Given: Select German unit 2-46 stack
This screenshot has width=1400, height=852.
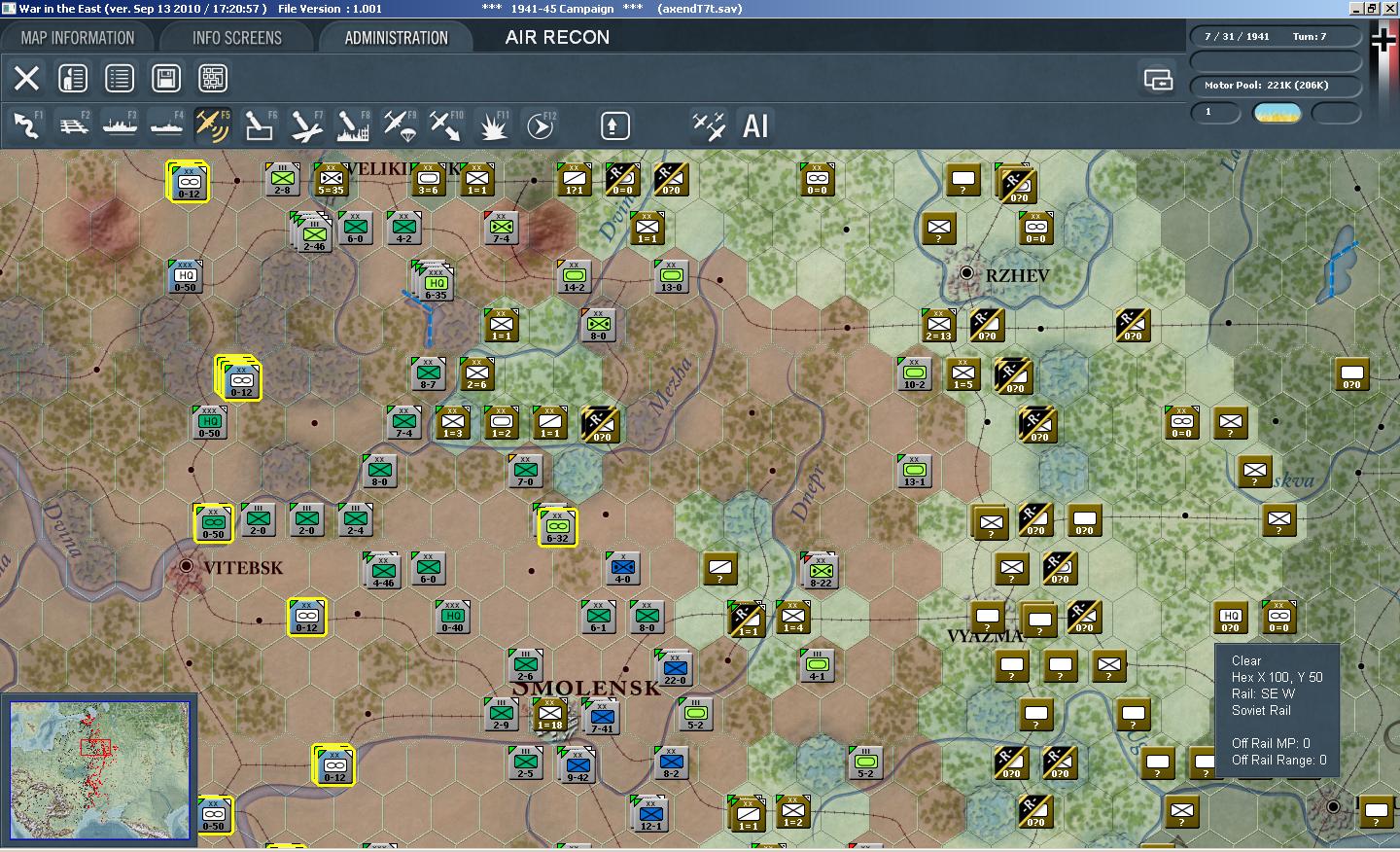Looking at the screenshot, I should tap(314, 235).
